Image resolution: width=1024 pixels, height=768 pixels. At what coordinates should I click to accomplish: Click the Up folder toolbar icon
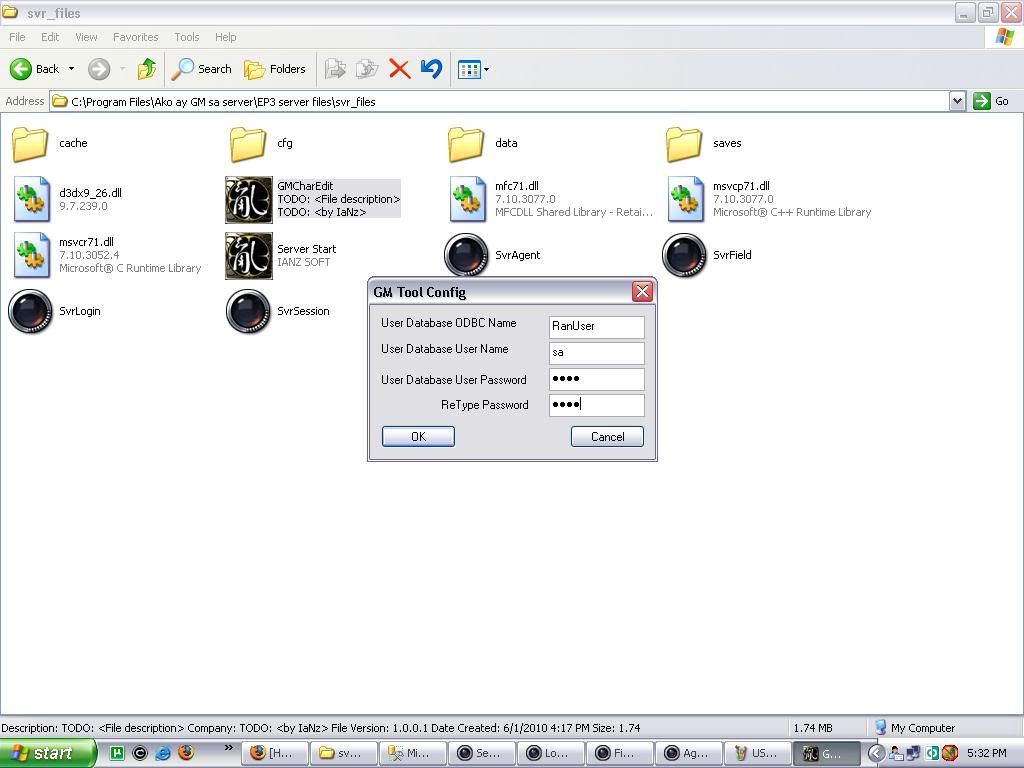147,69
